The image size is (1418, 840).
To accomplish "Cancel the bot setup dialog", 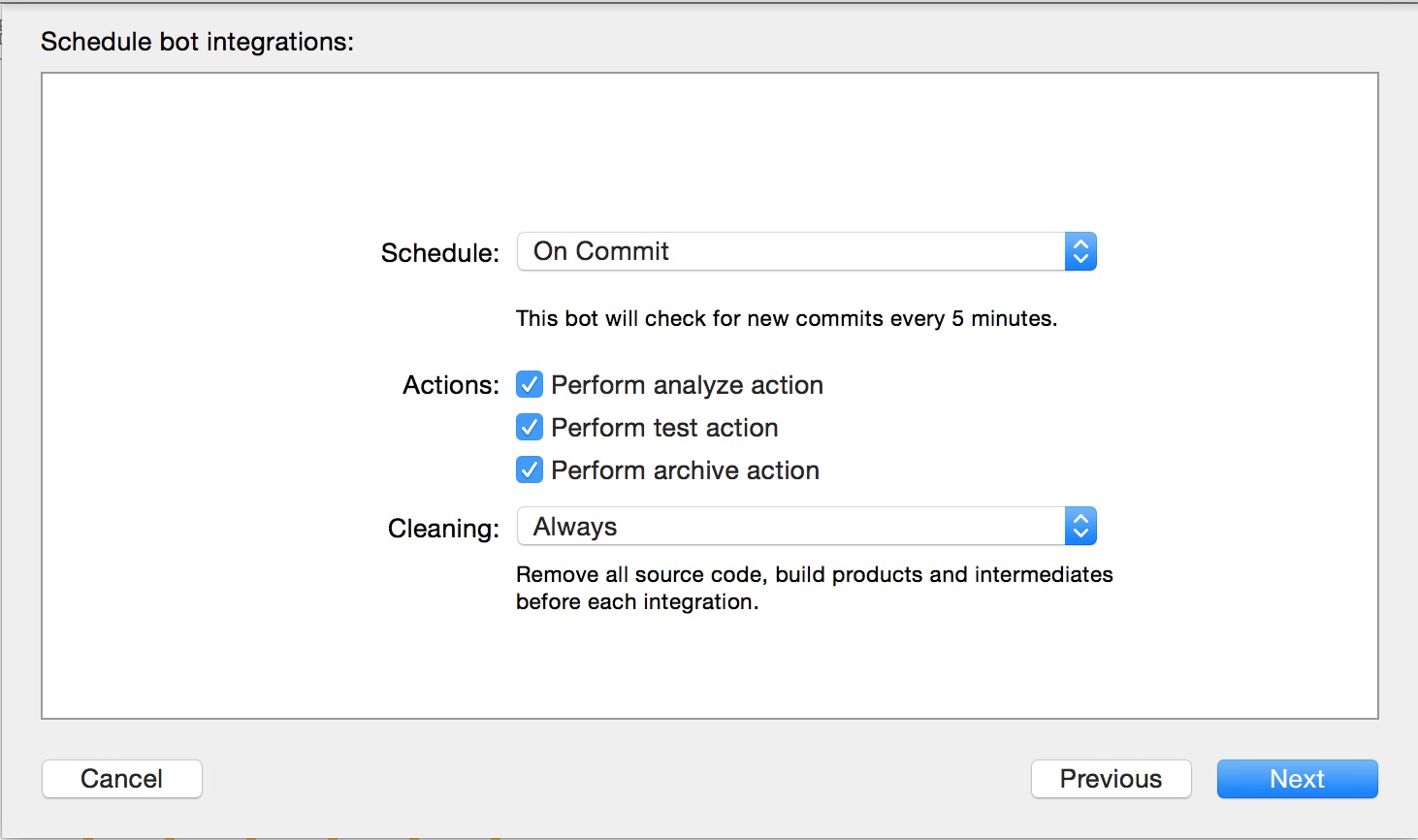I will [x=122, y=779].
